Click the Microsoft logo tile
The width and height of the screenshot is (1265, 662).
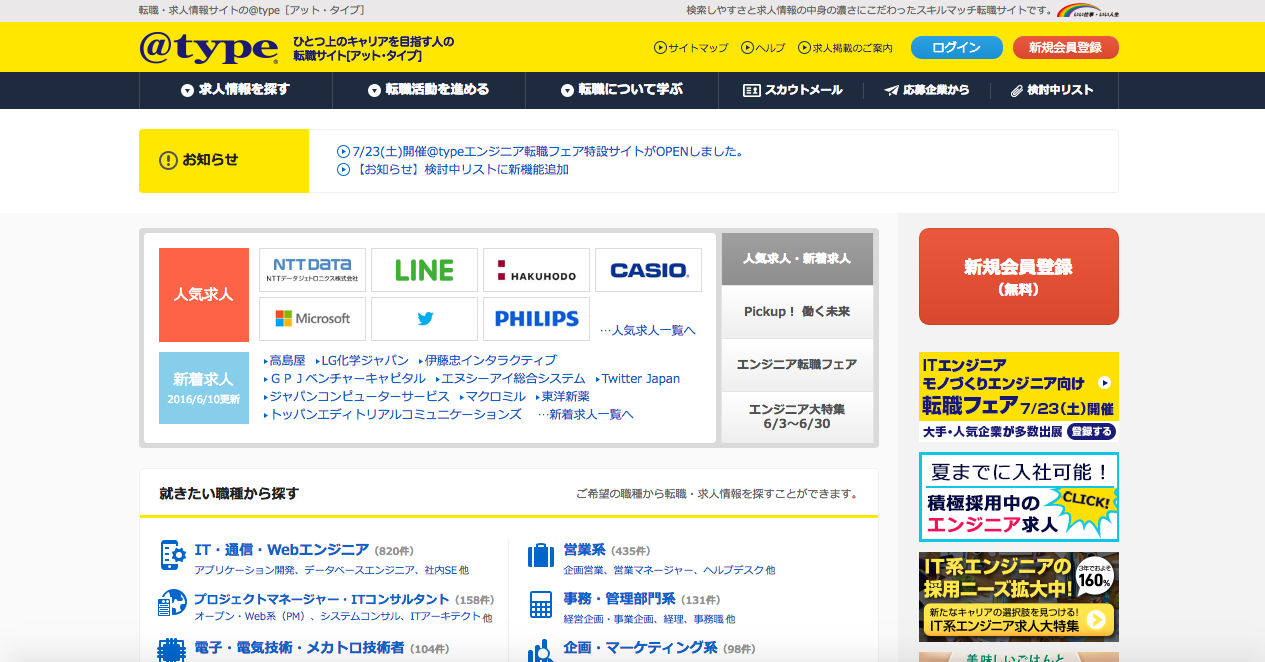[312, 319]
